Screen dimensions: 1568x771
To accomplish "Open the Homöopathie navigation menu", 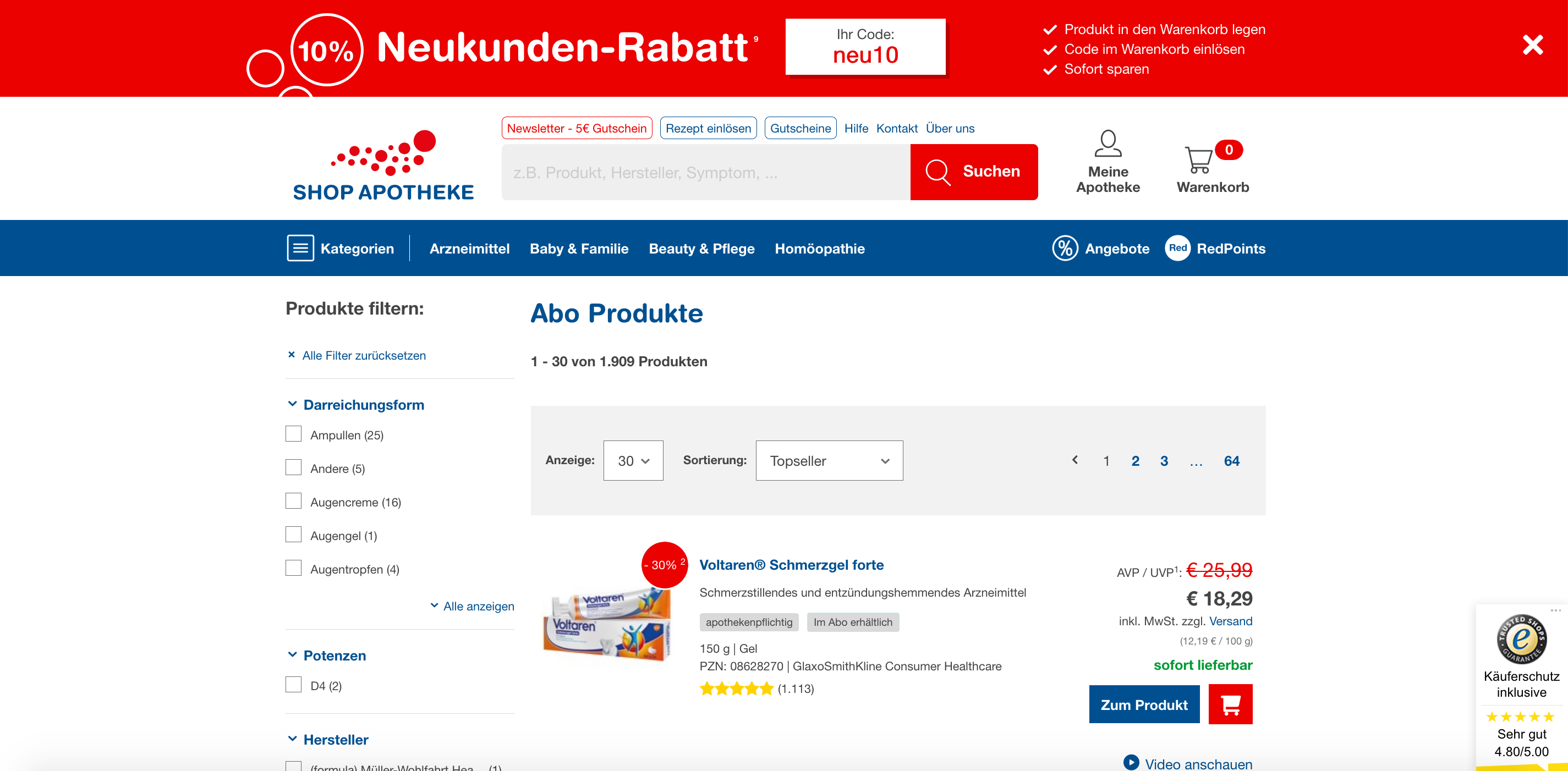I will pyautogui.click(x=819, y=248).
